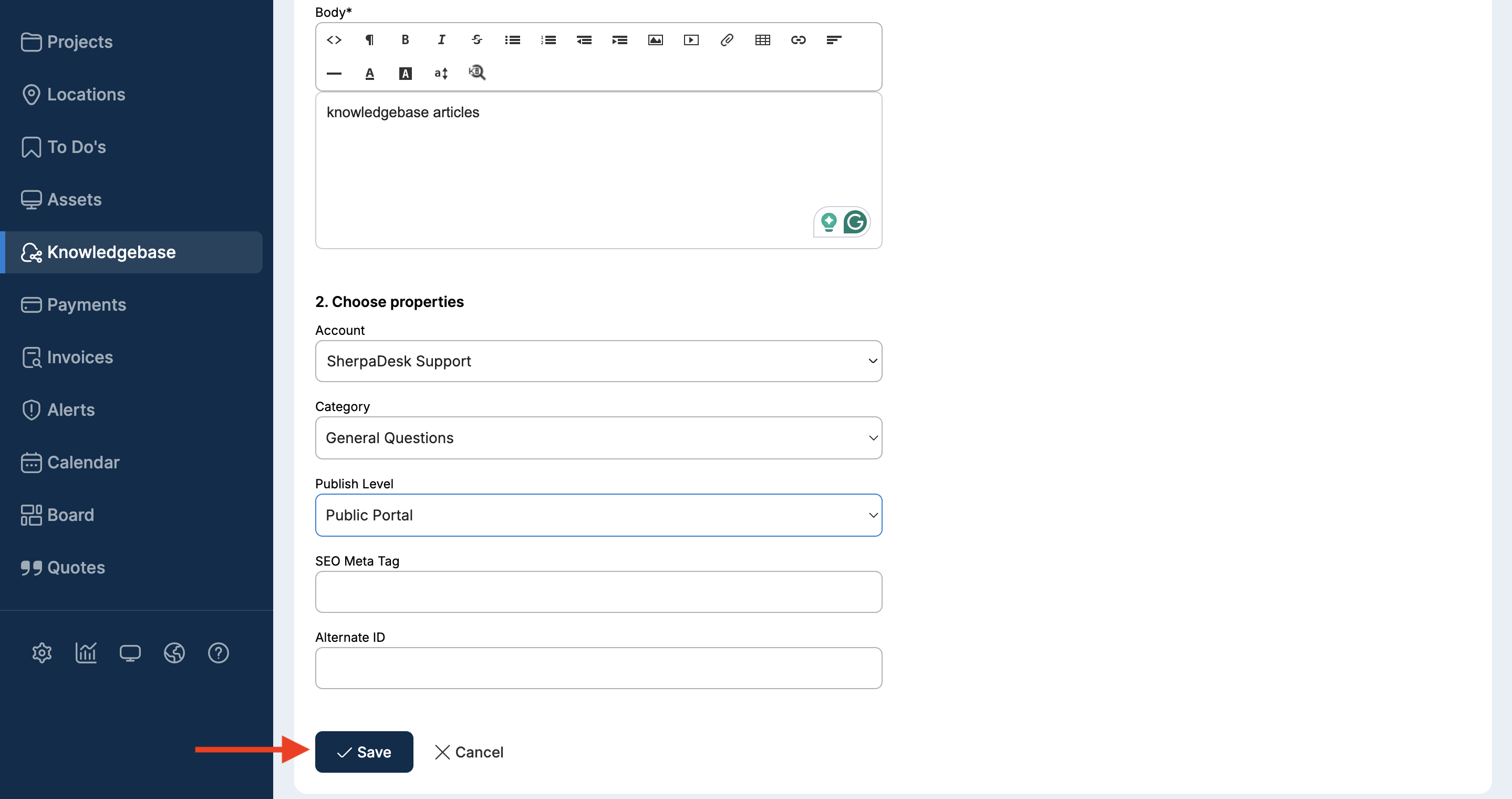Navigate to Calendar in the sidebar
The width and height of the screenshot is (1512, 799).
(83, 462)
